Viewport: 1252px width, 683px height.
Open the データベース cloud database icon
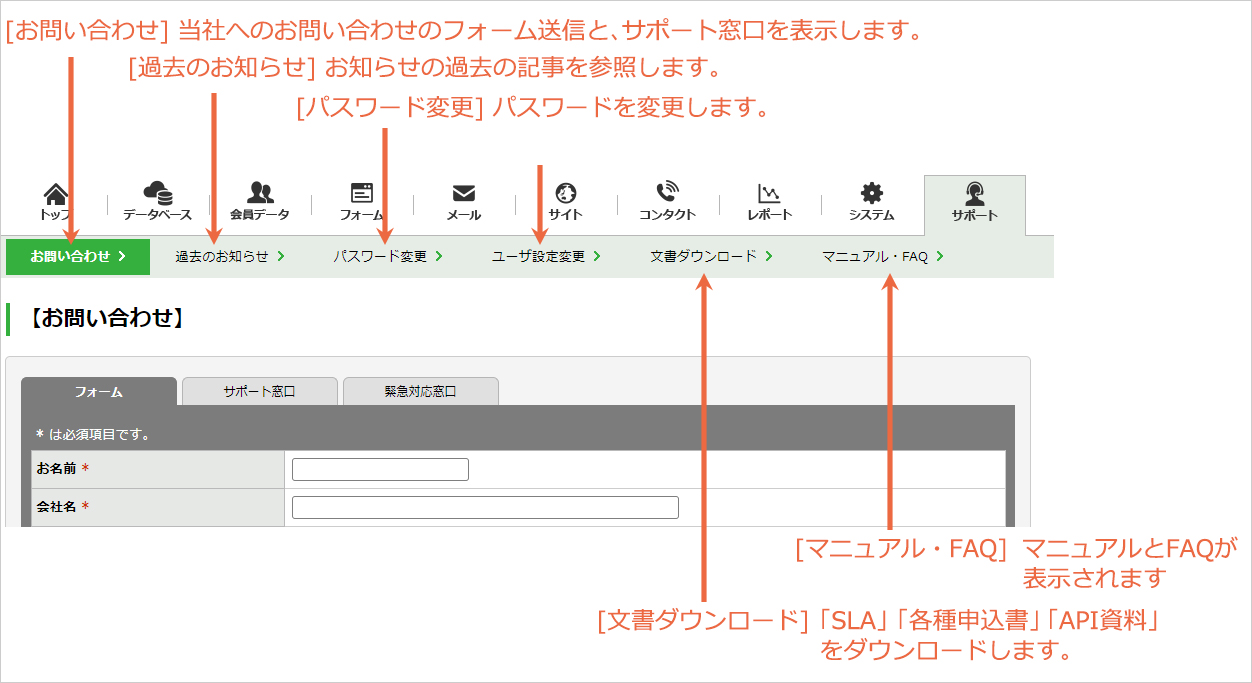(157, 192)
